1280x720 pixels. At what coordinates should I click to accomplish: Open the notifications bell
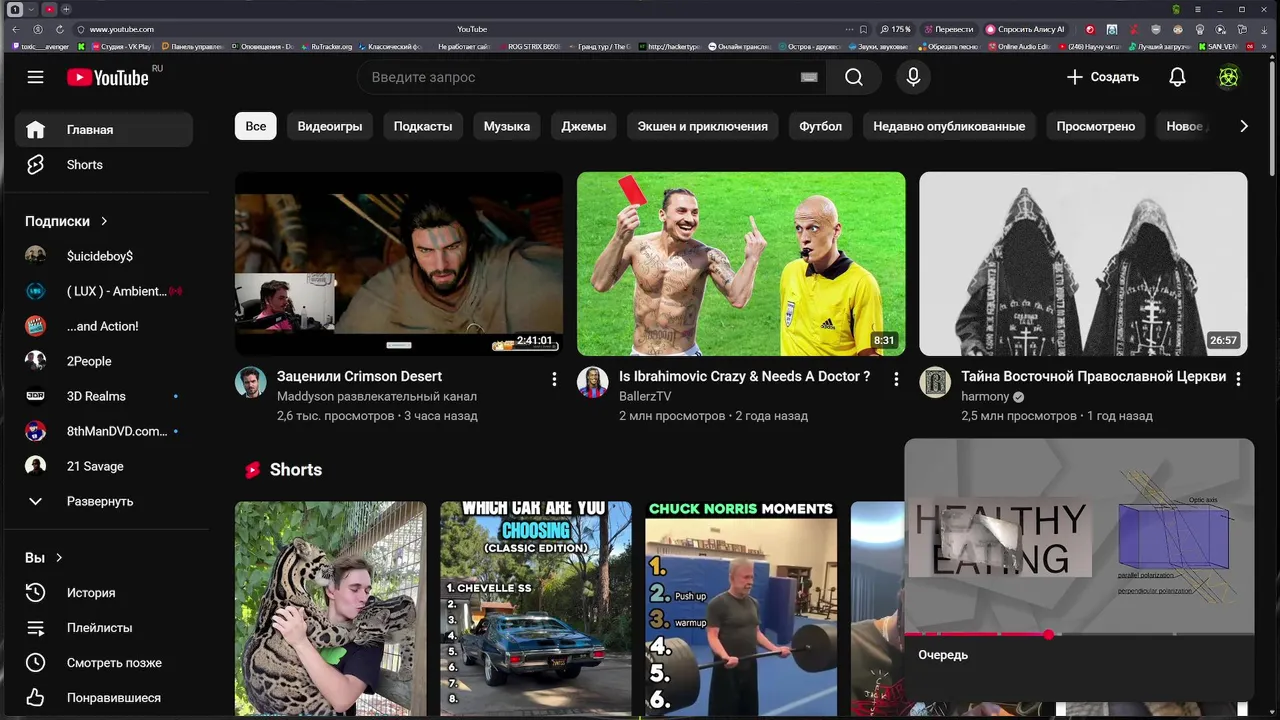(x=1177, y=77)
